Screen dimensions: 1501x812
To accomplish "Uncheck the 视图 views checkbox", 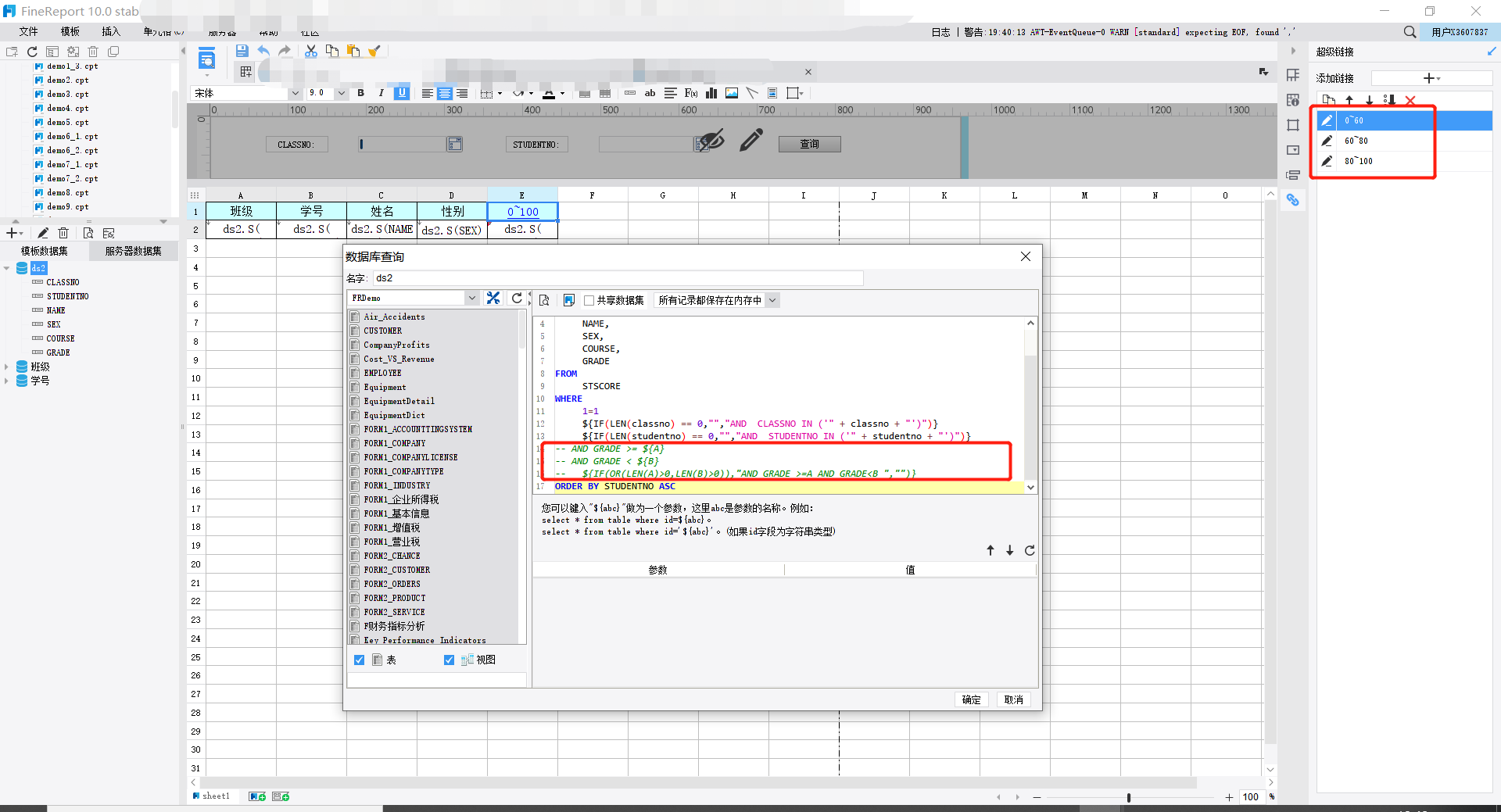I will click(449, 660).
